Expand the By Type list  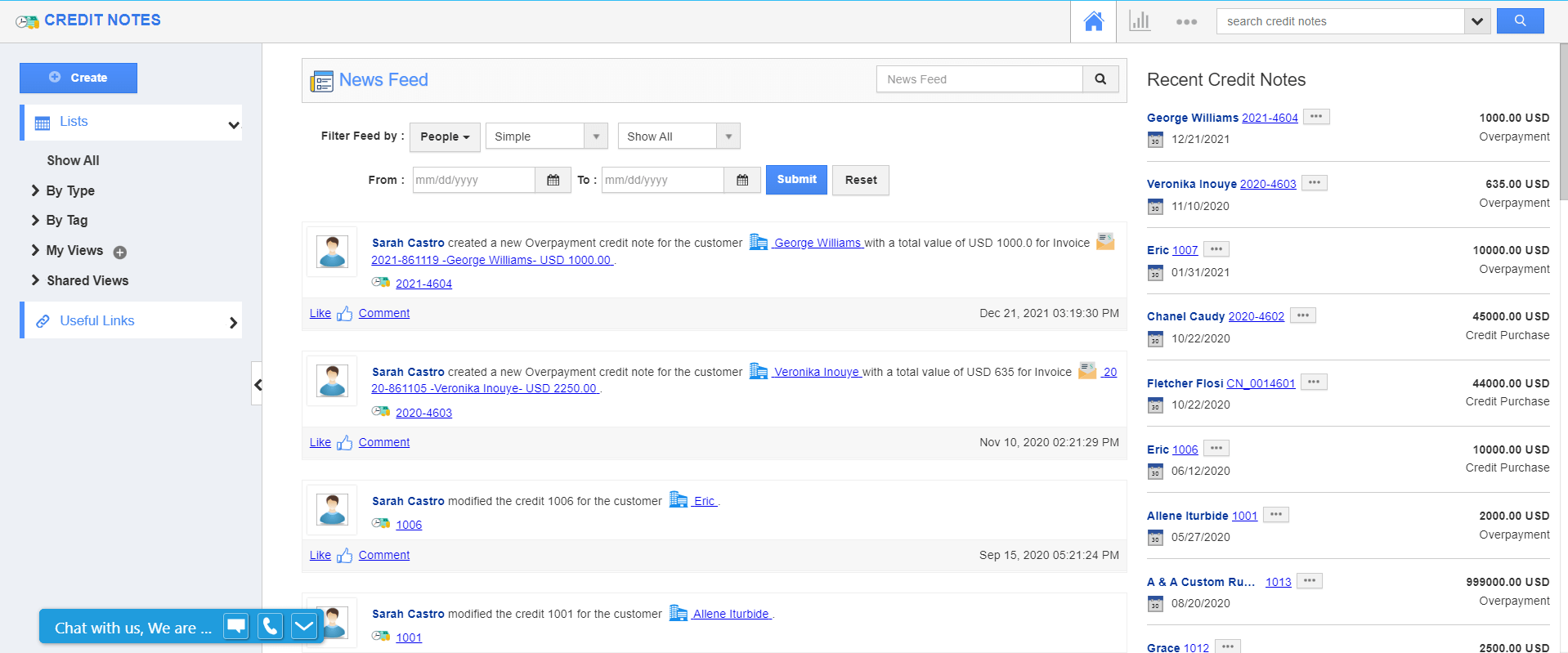coord(69,190)
